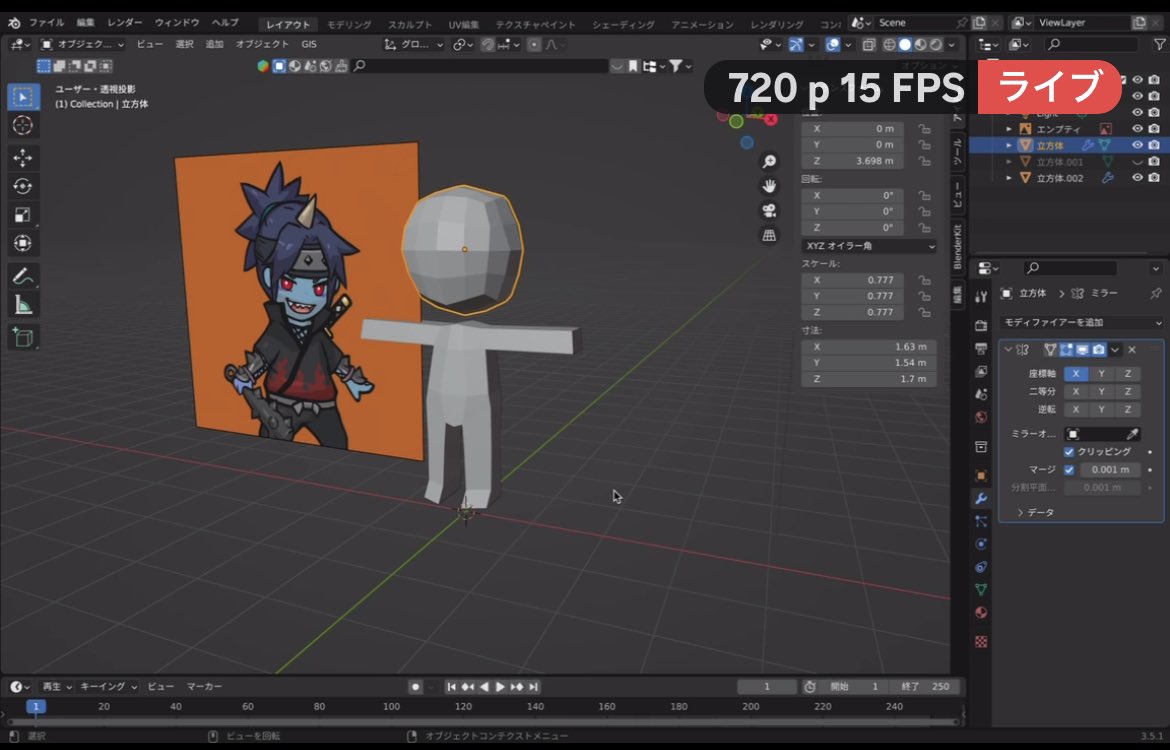The height and width of the screenshot is (750, 1170).
Task: Click the 終了 250 end frame field
Action: tap(927, 687)
